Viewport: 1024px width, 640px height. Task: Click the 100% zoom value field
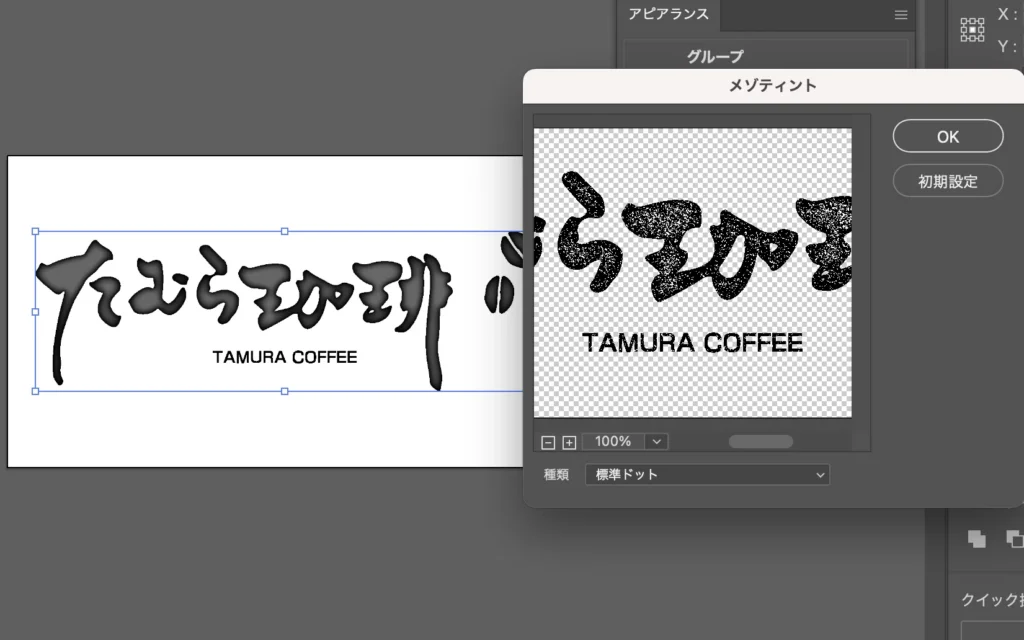click(613, 441)
